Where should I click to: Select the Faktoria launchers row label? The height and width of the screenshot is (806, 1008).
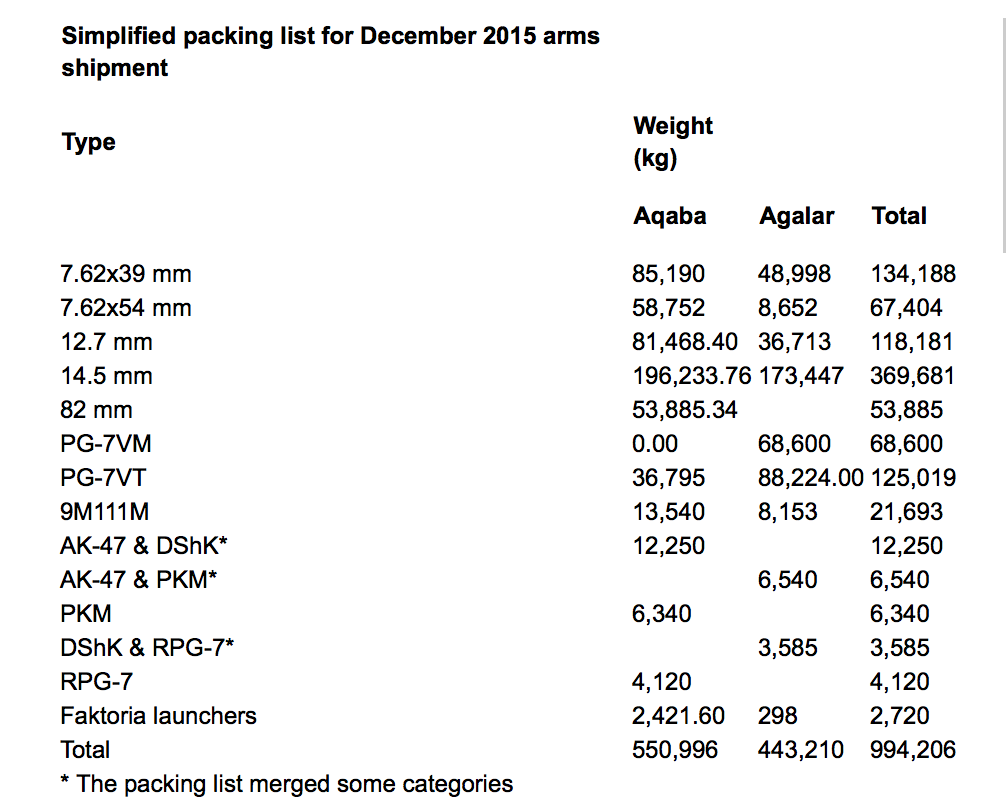tap(158, 716)
